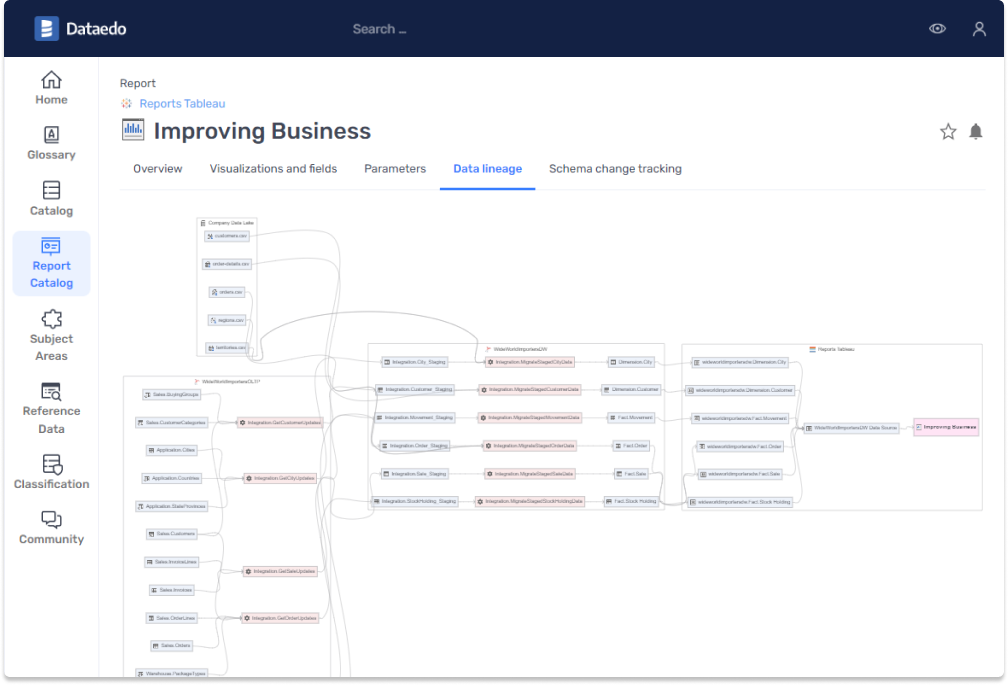Click the Improving Business pink node in lineage
This screenshot has width=1008, height=685.
coord(945,427)
